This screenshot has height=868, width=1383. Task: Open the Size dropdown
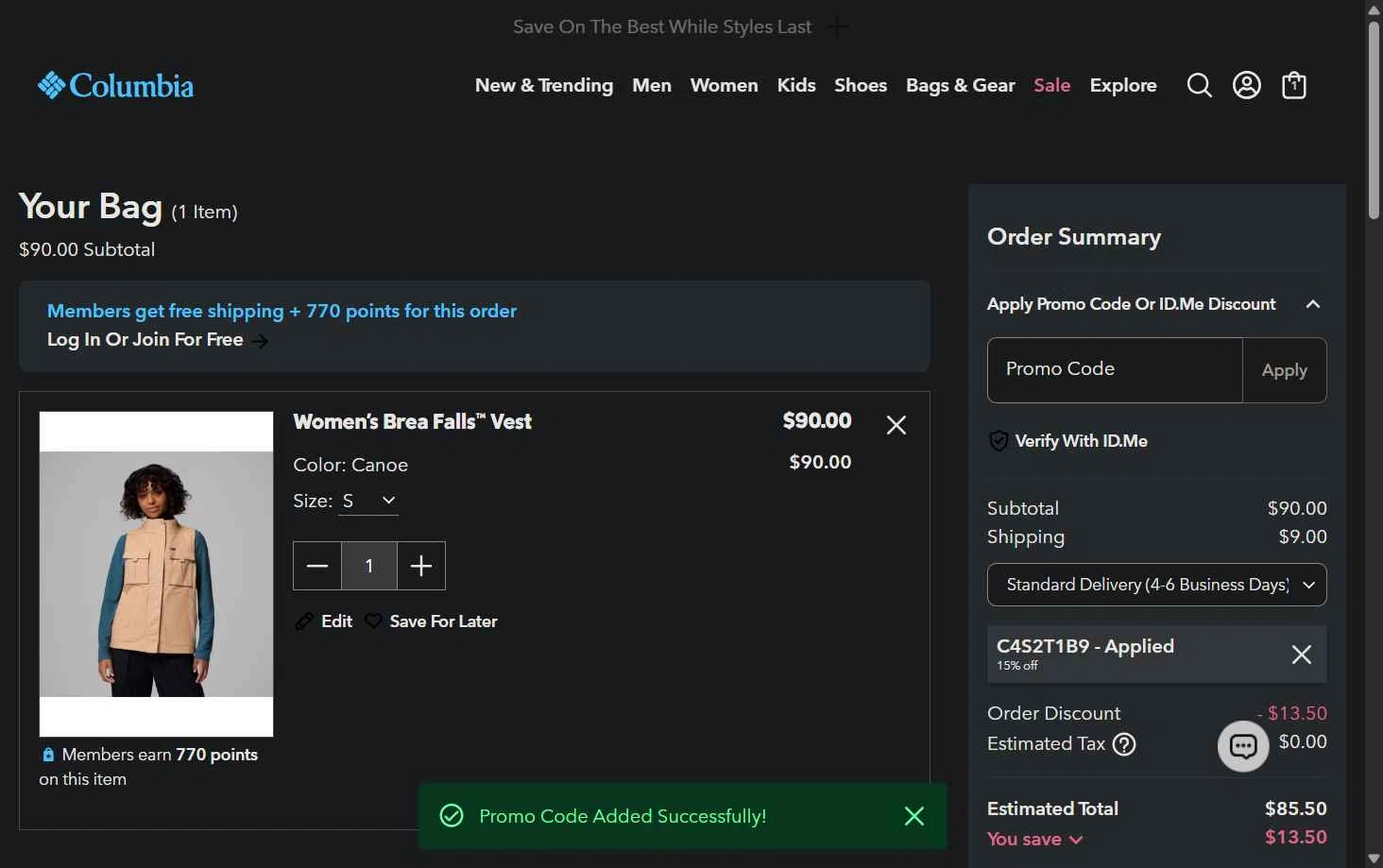pyautogui.click(x=368, y=501)
